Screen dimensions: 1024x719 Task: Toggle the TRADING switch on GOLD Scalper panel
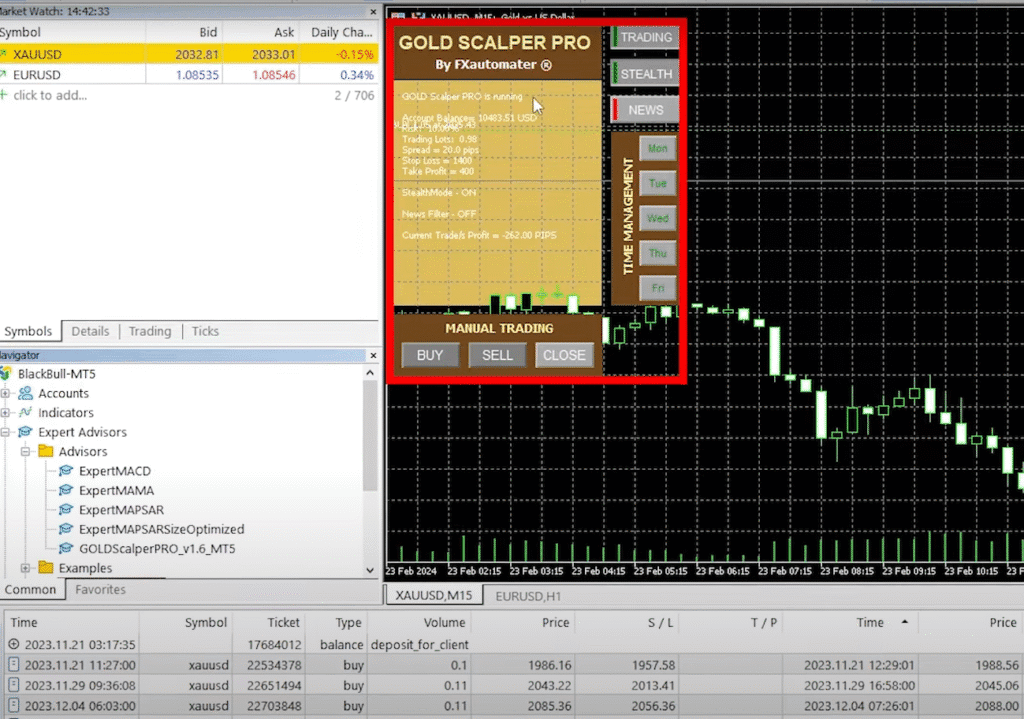pyautogui.click(x=644, y=37)
